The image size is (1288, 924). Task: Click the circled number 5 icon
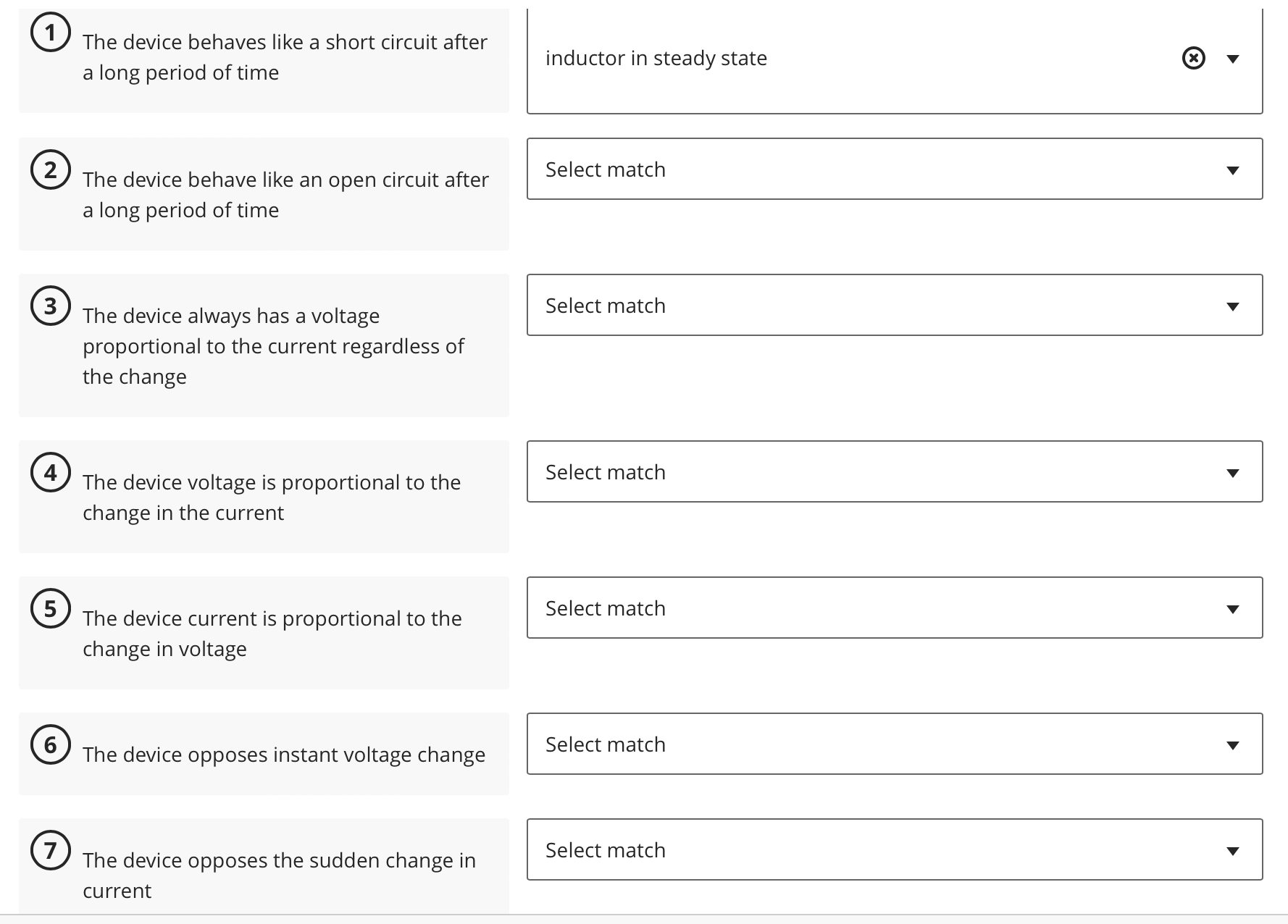click(50, 608)
